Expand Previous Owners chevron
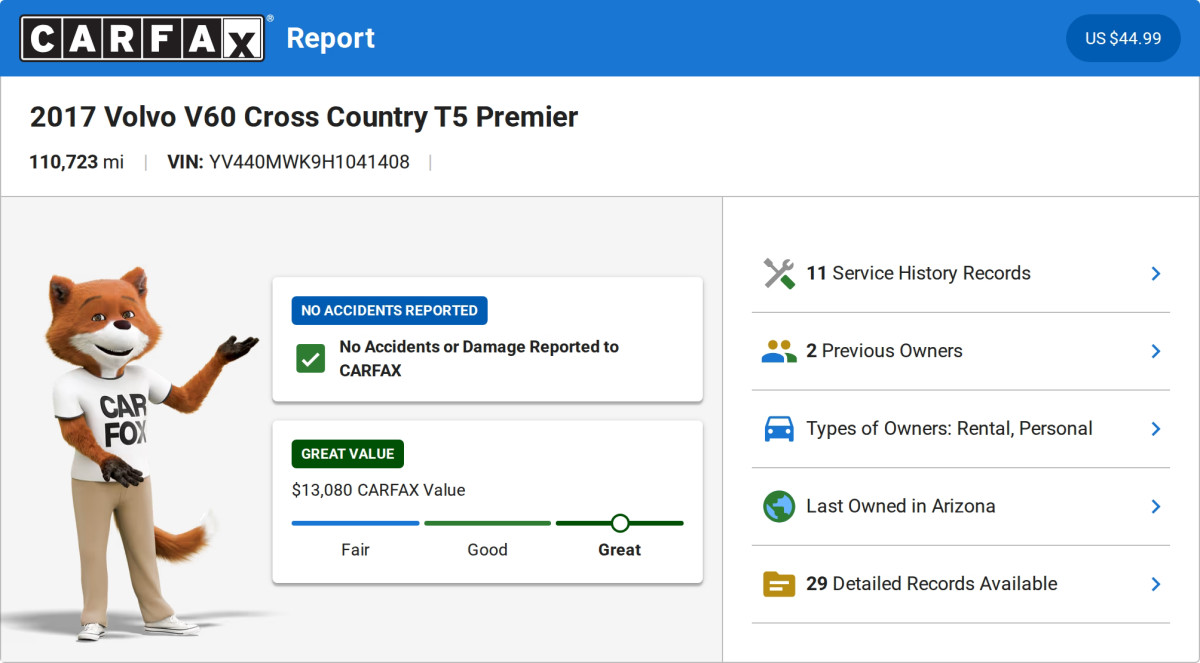The height and width of the screenshot is (663, 1200). click(x=1156, y=351)
